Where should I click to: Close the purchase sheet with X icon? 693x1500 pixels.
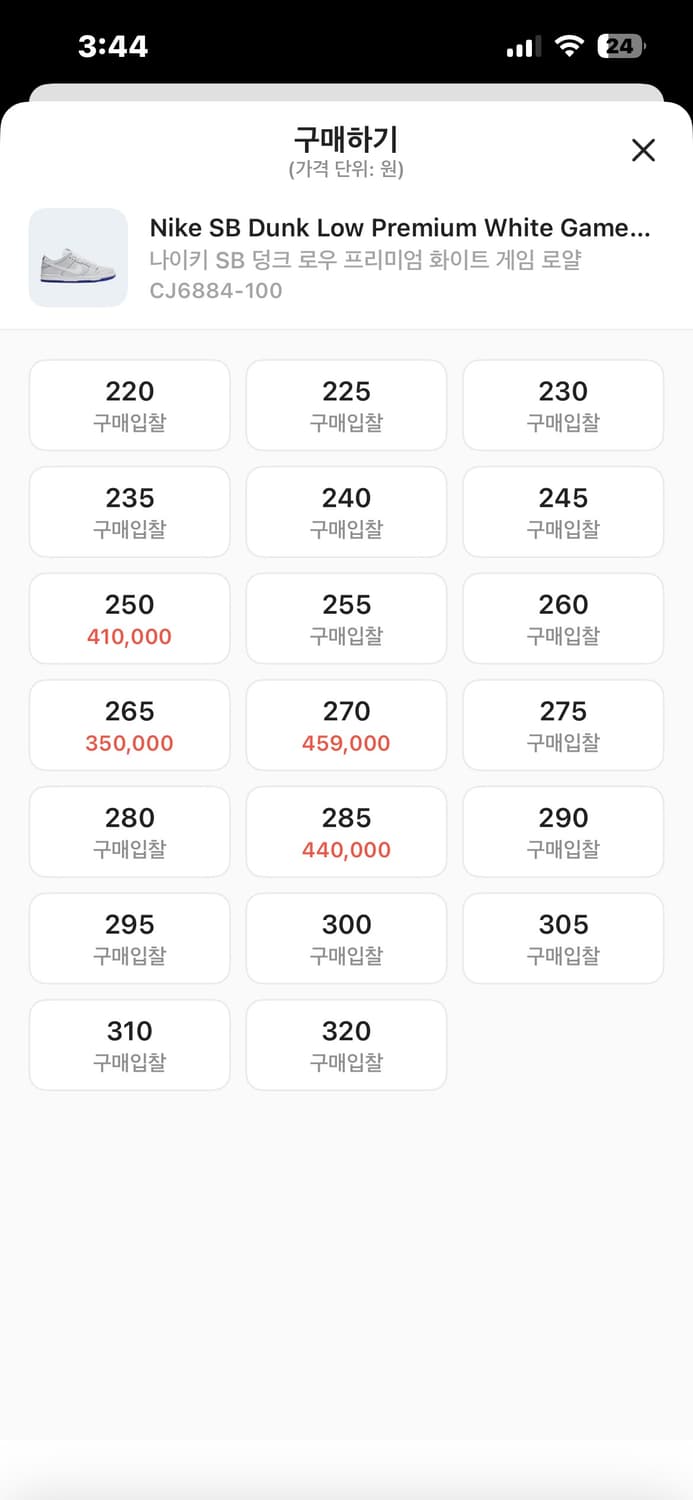[x=643, y=150]
